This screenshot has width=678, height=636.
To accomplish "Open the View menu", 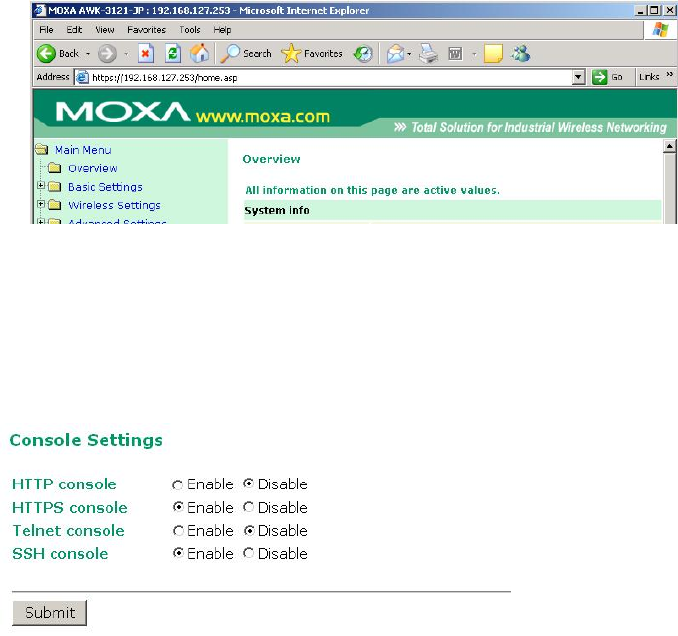I will (x=105, y=30).
